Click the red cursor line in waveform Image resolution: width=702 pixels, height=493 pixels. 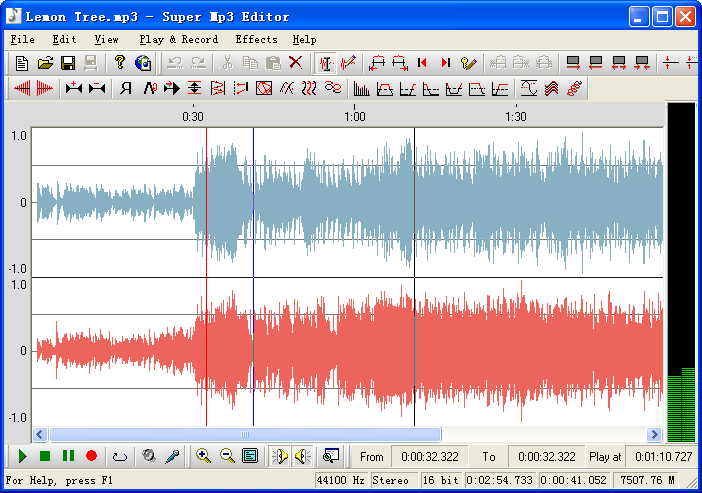pyautogui.click(x=206, y=277)
